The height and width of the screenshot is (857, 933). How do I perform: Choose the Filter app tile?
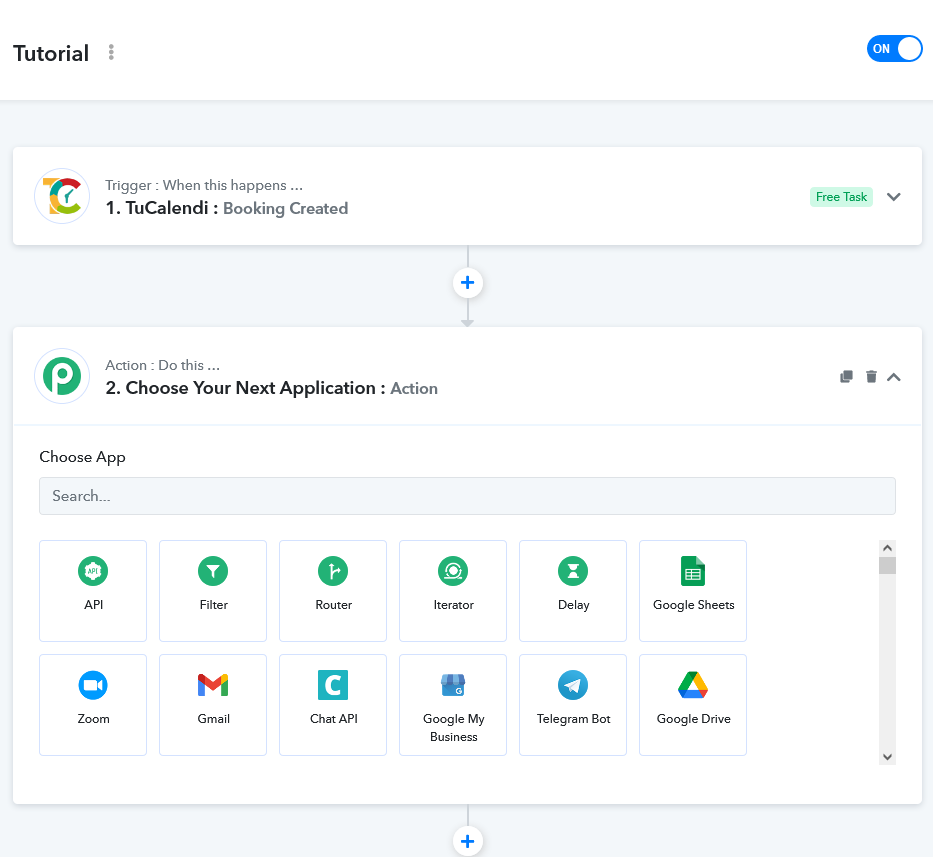tap(213, 590)
